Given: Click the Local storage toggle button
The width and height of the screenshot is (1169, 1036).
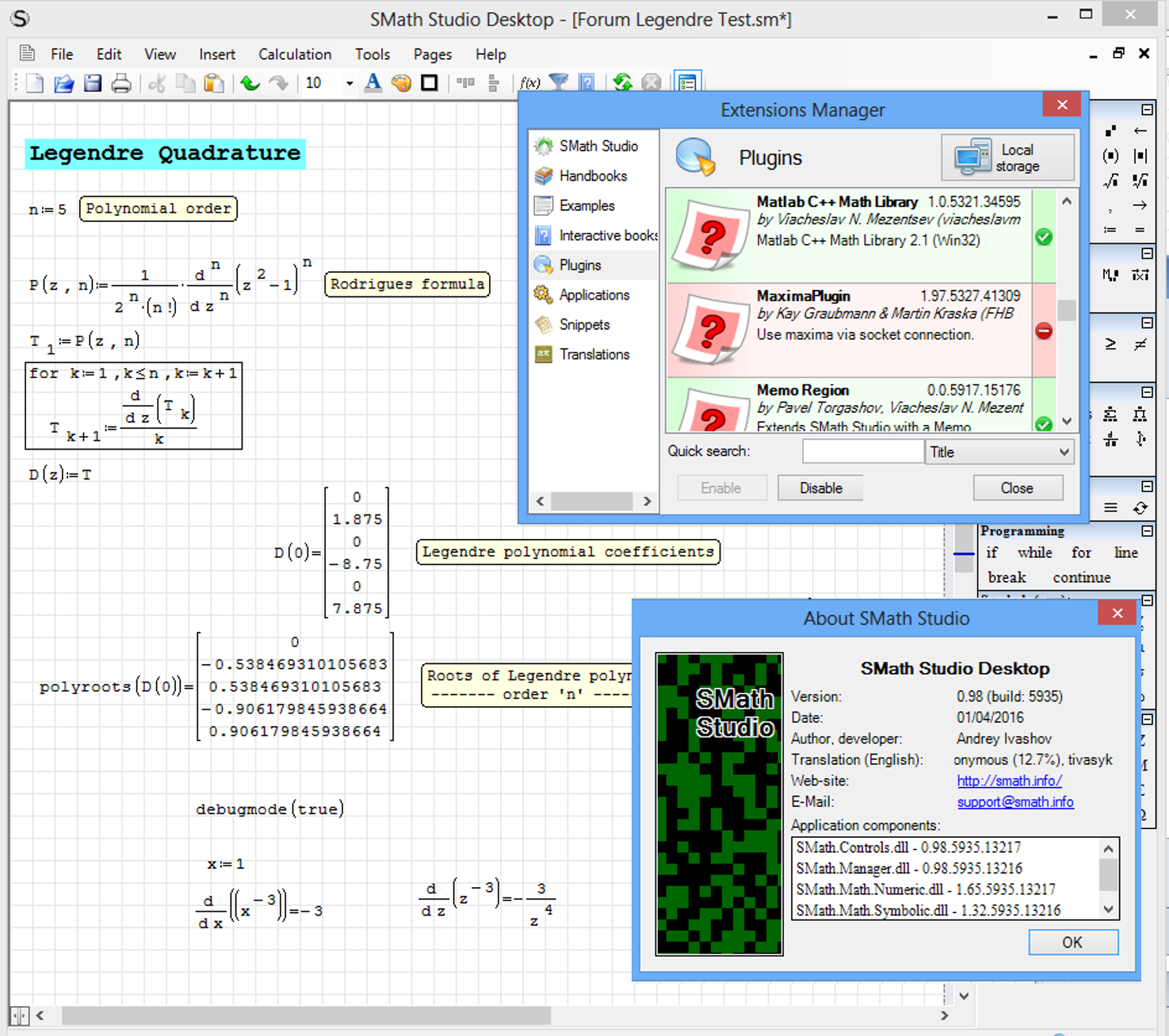Looking at the screenshot, I should tap(1007, 158).
